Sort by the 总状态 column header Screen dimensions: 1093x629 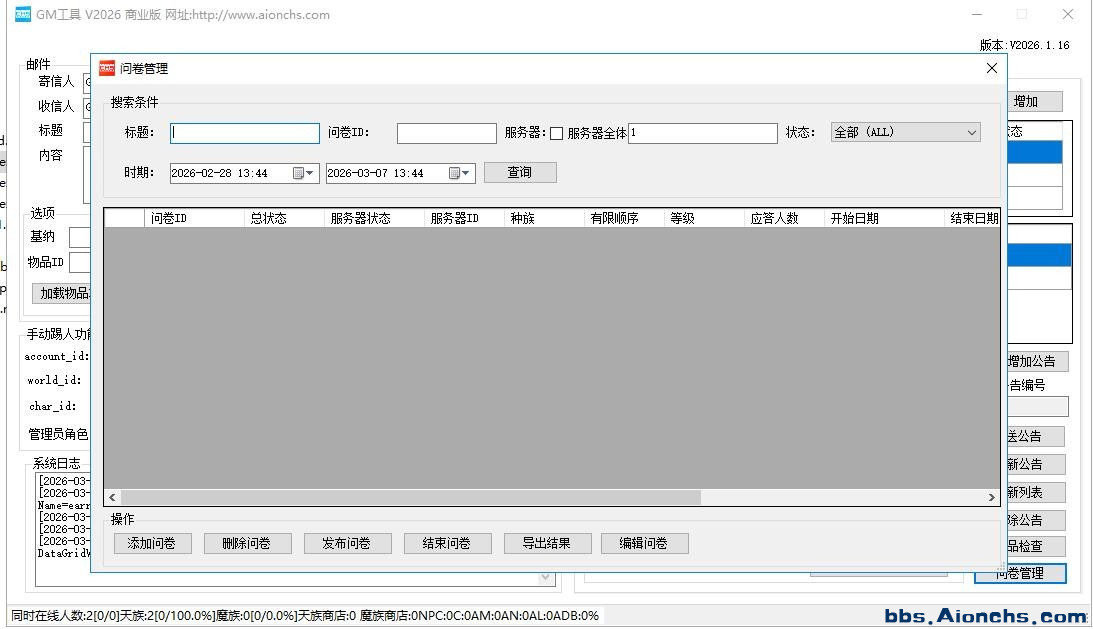[284, 218]
